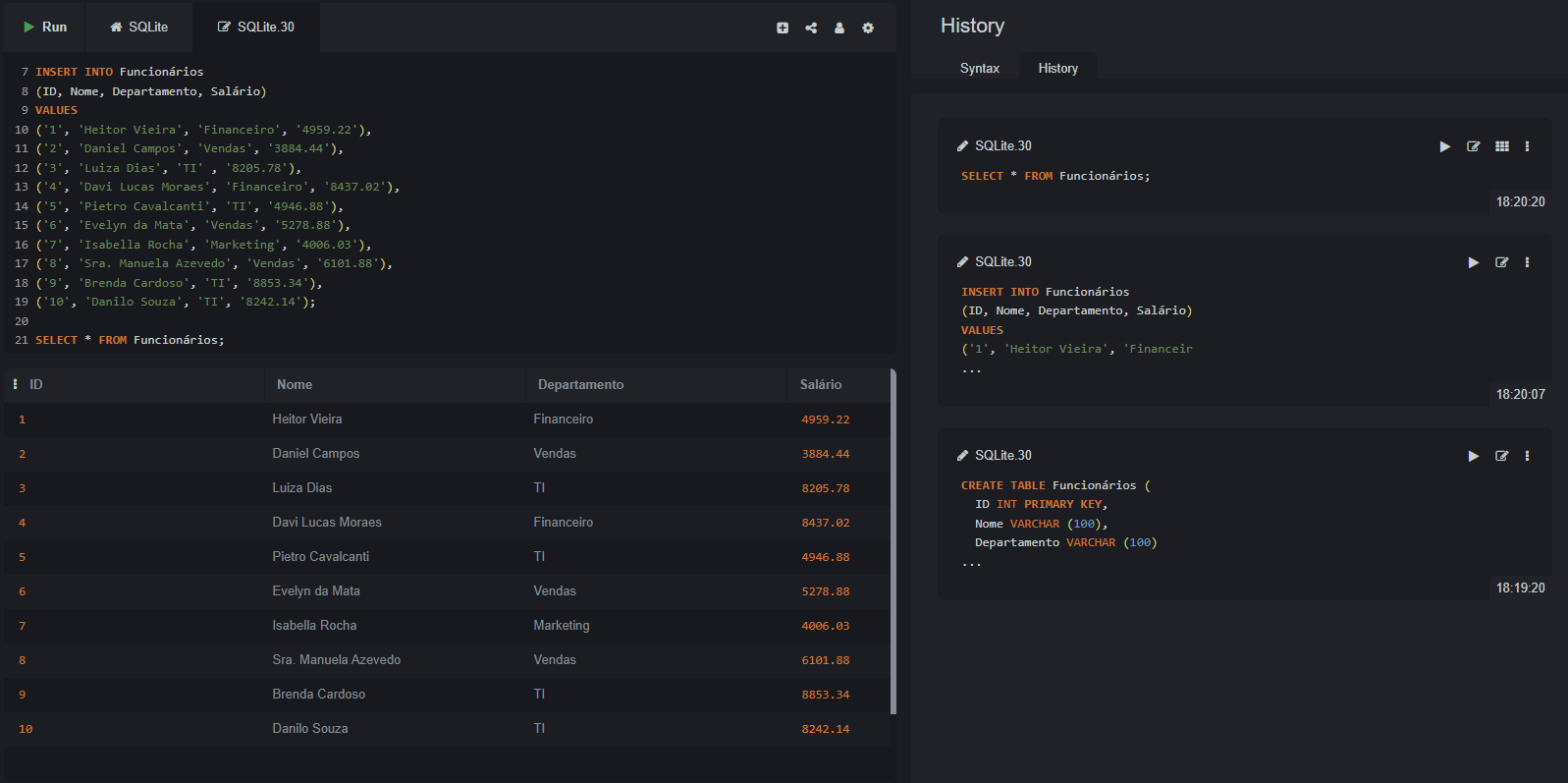The image size is (1568, 783).
Task: Click salary value 8242.14
Action: [826, 729]
